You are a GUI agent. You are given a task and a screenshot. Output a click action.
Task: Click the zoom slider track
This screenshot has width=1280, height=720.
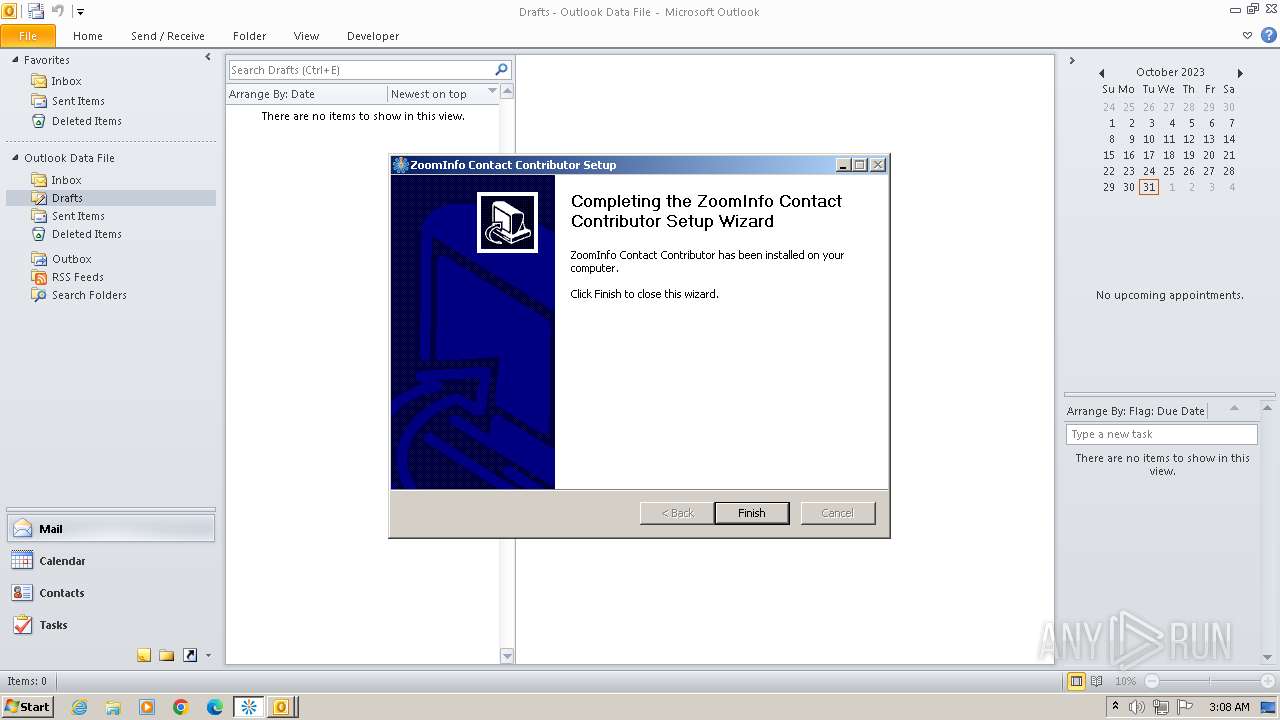click(x=1210, y=681)
